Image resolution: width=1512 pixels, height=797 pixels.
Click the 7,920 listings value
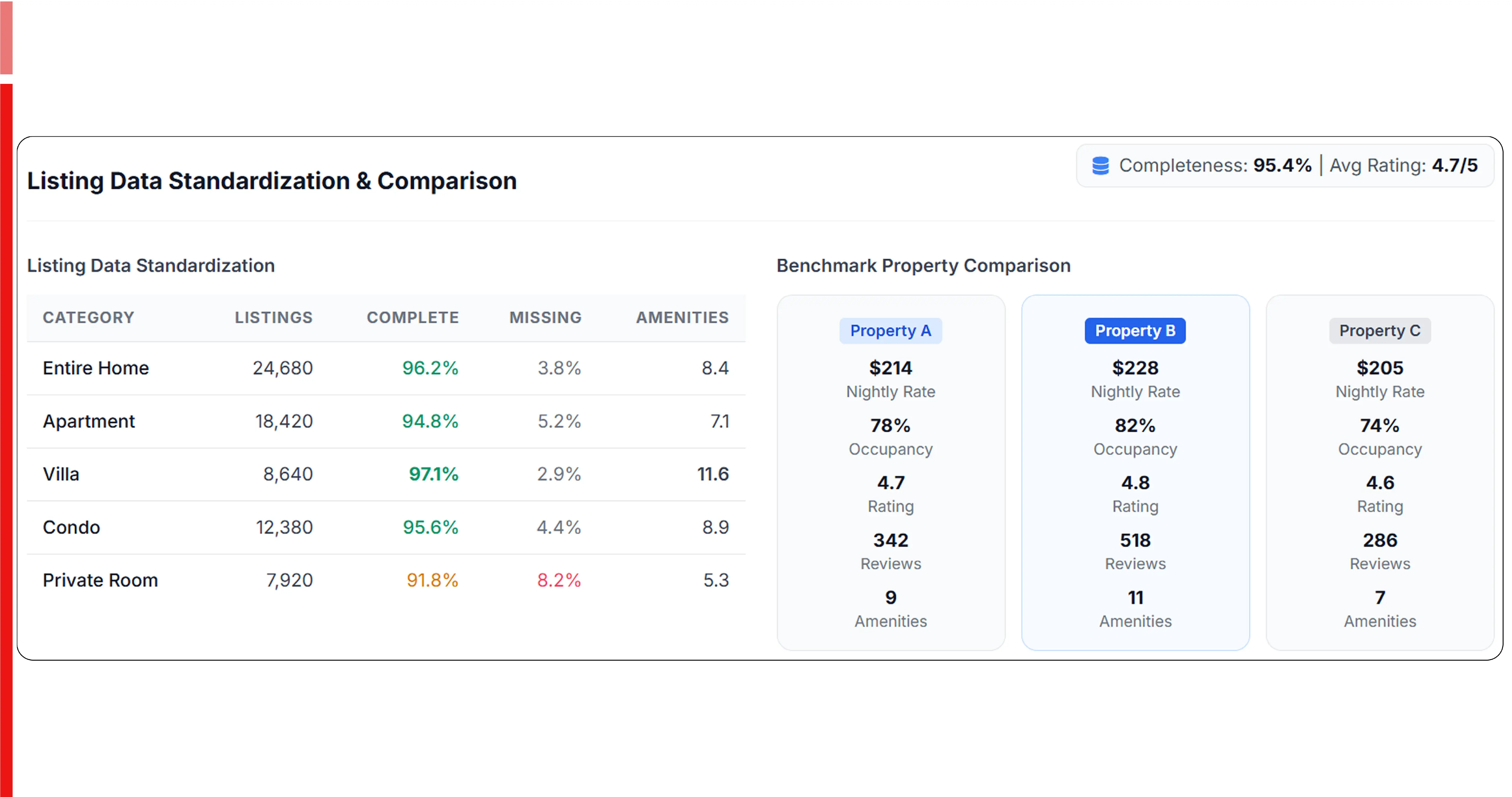click(289, 580)
